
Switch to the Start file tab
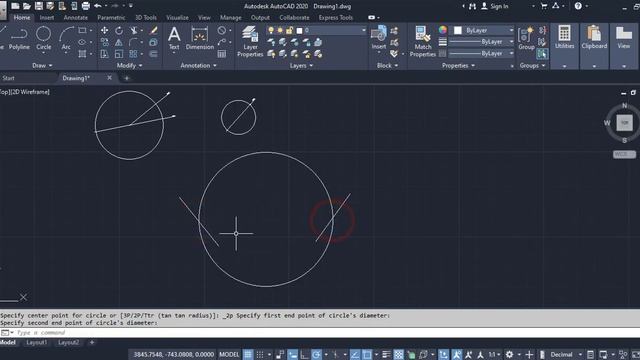(8, 78)
